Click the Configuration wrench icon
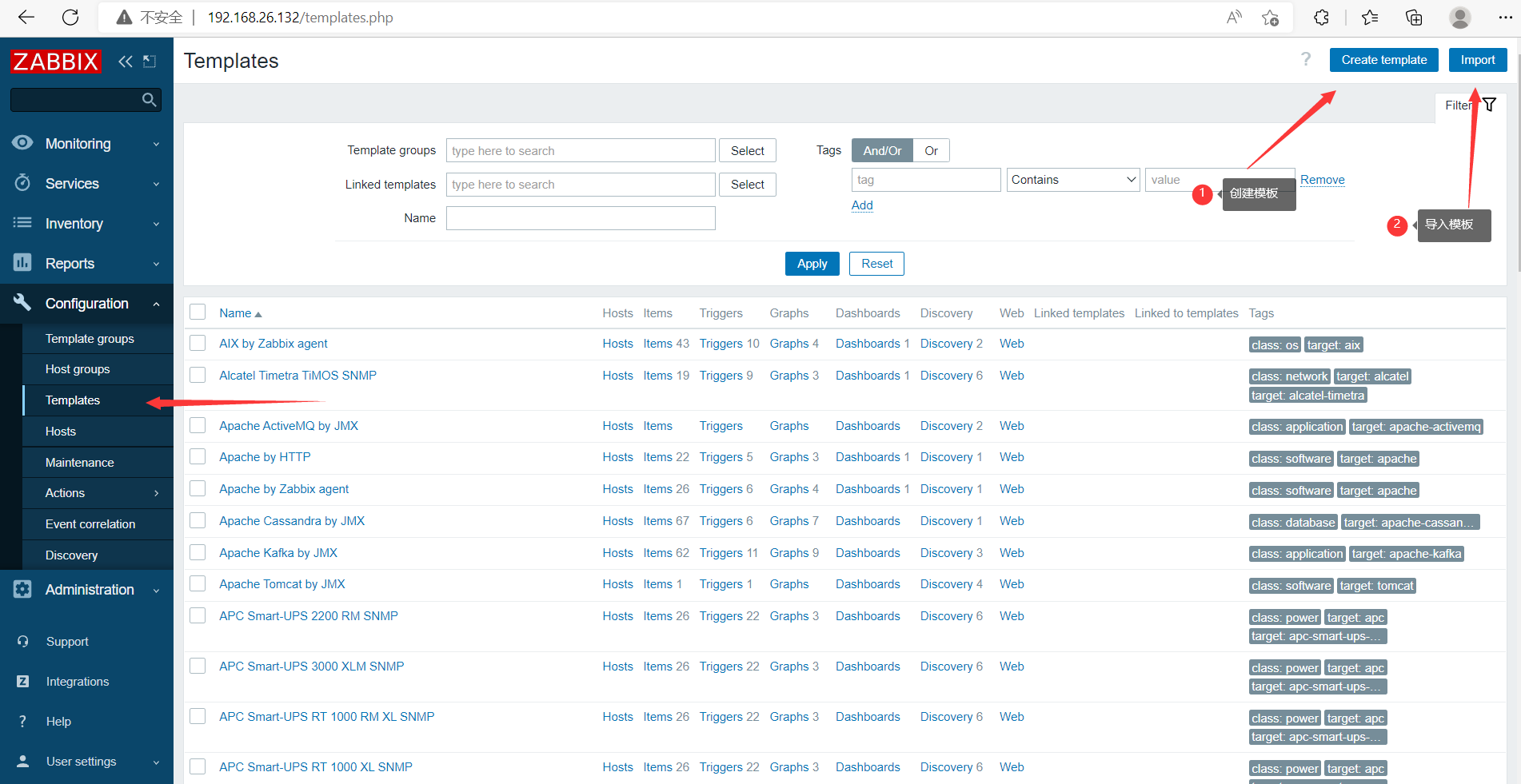1521x784 pixels. click(x=22, y=303)
